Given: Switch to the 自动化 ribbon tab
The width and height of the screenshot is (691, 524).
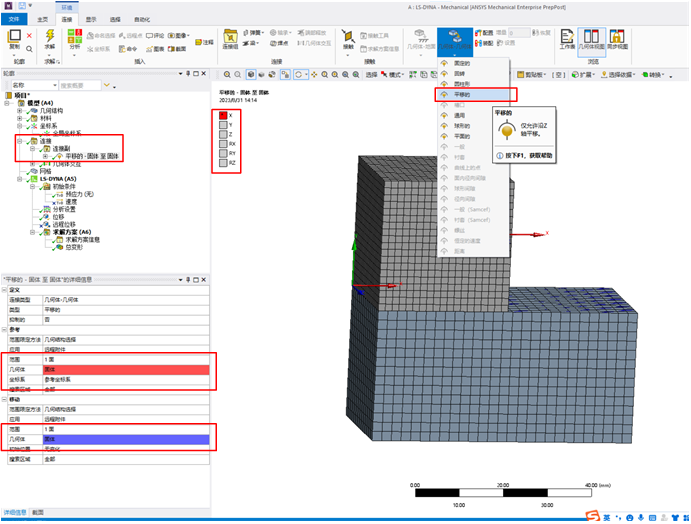Looking at the screenshot, I should click(142, 19).
